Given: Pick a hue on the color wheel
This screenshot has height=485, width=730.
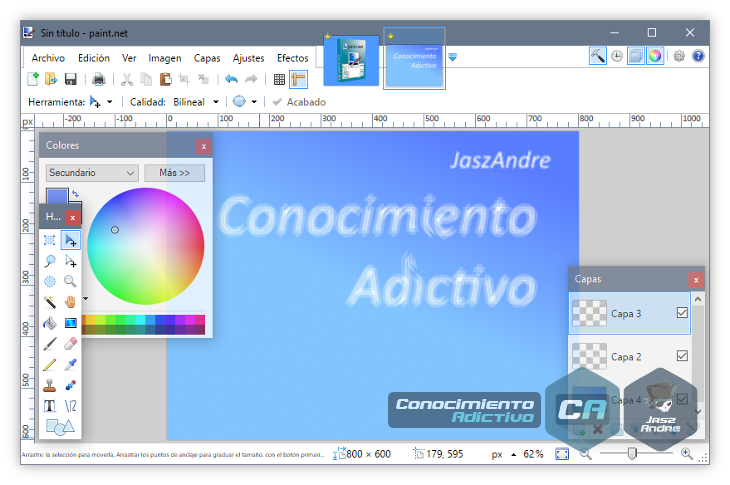Looking at the screenshot, I should [146, 246].
